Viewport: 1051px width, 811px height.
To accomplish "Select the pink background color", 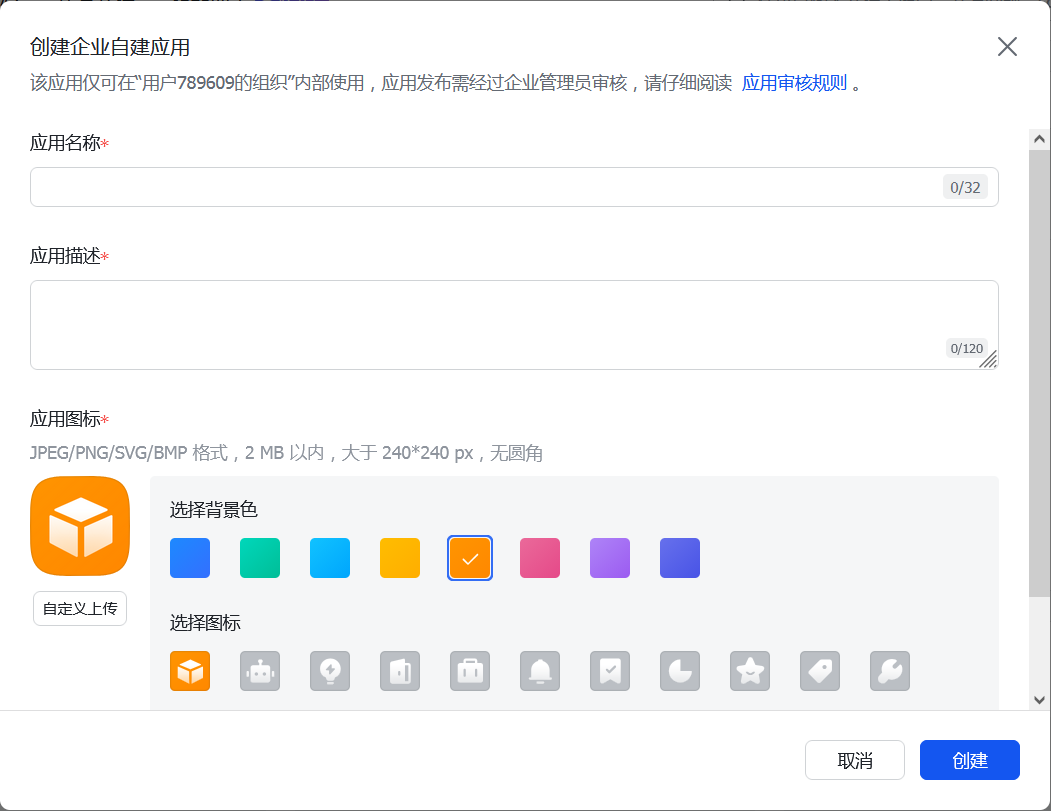I will pos(540,558).
